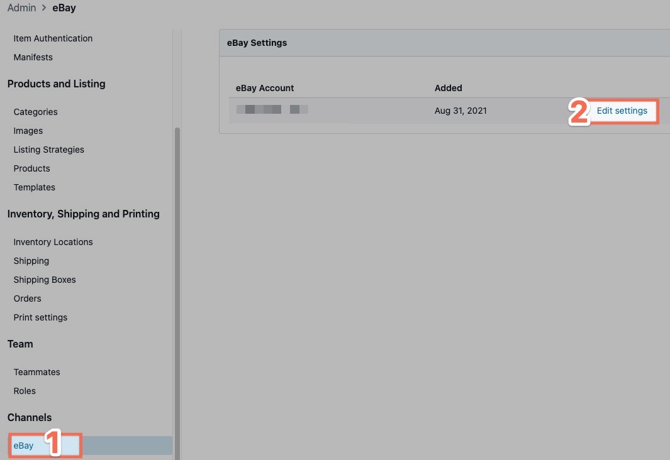
Task: Click the Aug 31, 2021 added date
Action: click(460, 110)
